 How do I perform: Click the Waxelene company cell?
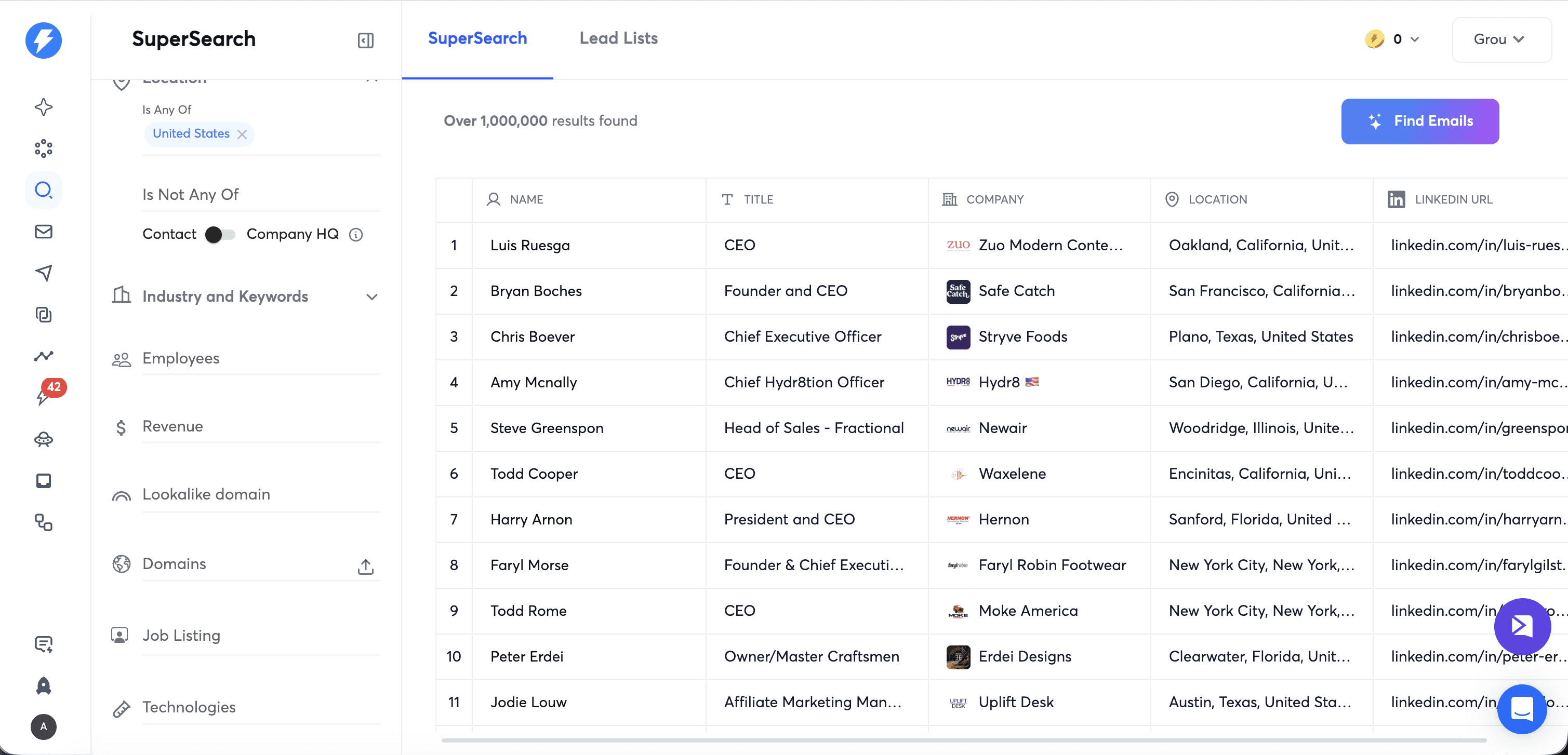(1039, 474)
